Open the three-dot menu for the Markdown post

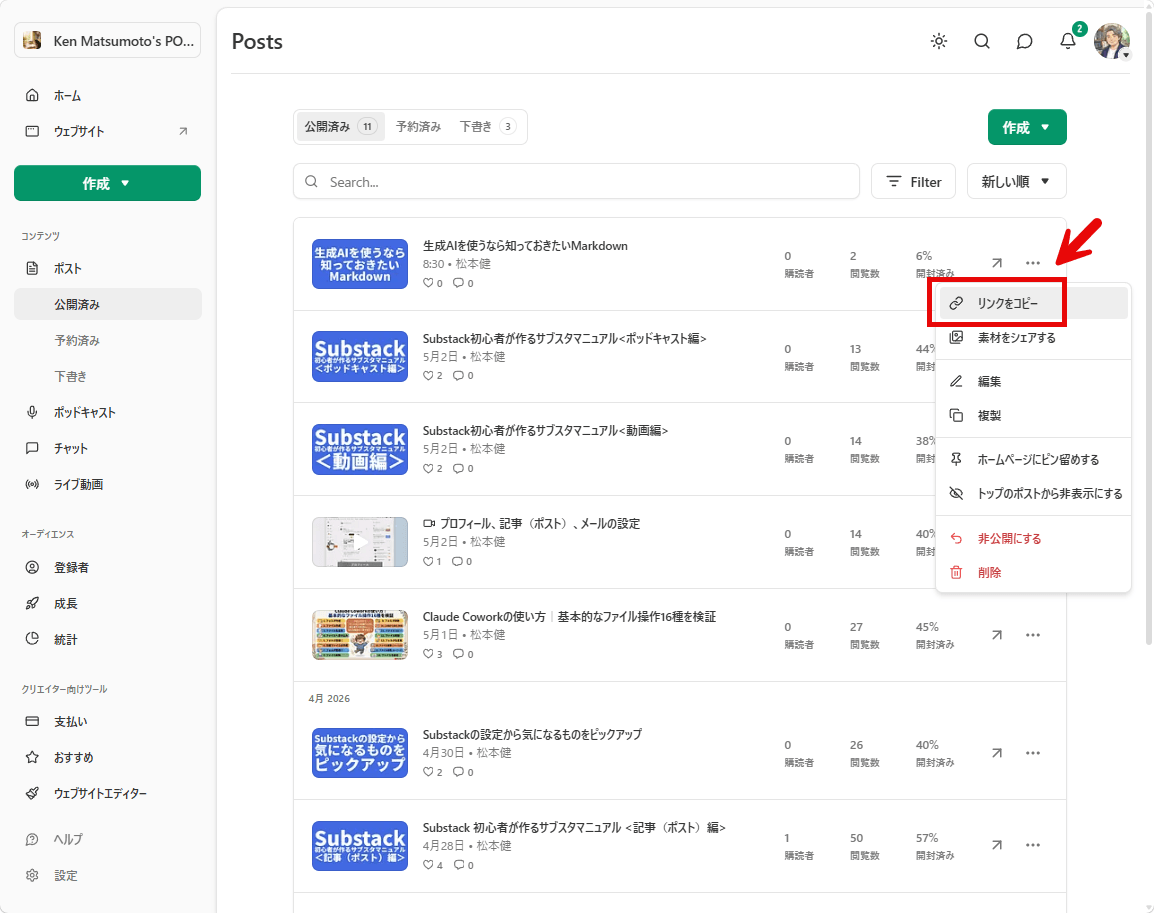[1033, 263]
